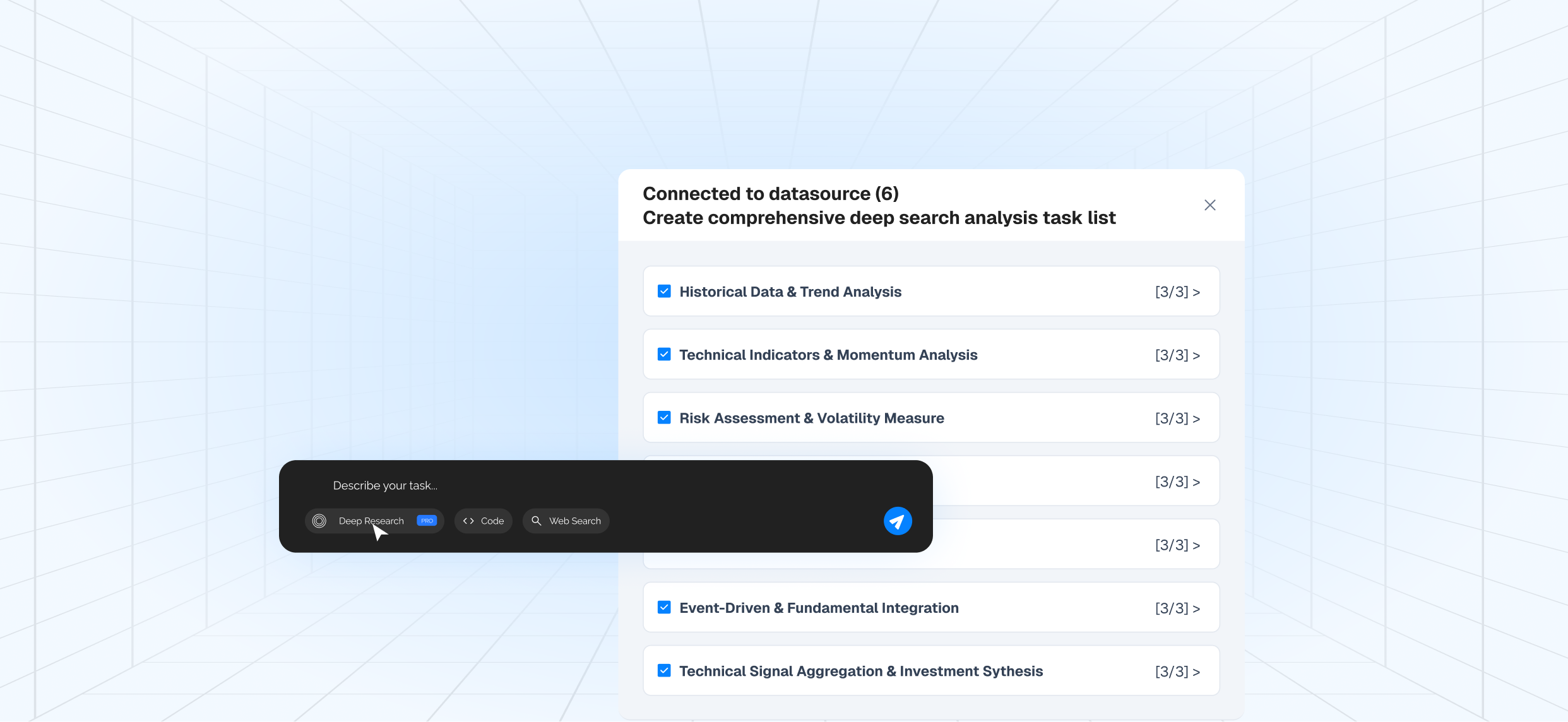This screenshot has width=1568, height=722.
Task: Click the Code angle-brackets icon
Action: (x=468, y=521)
